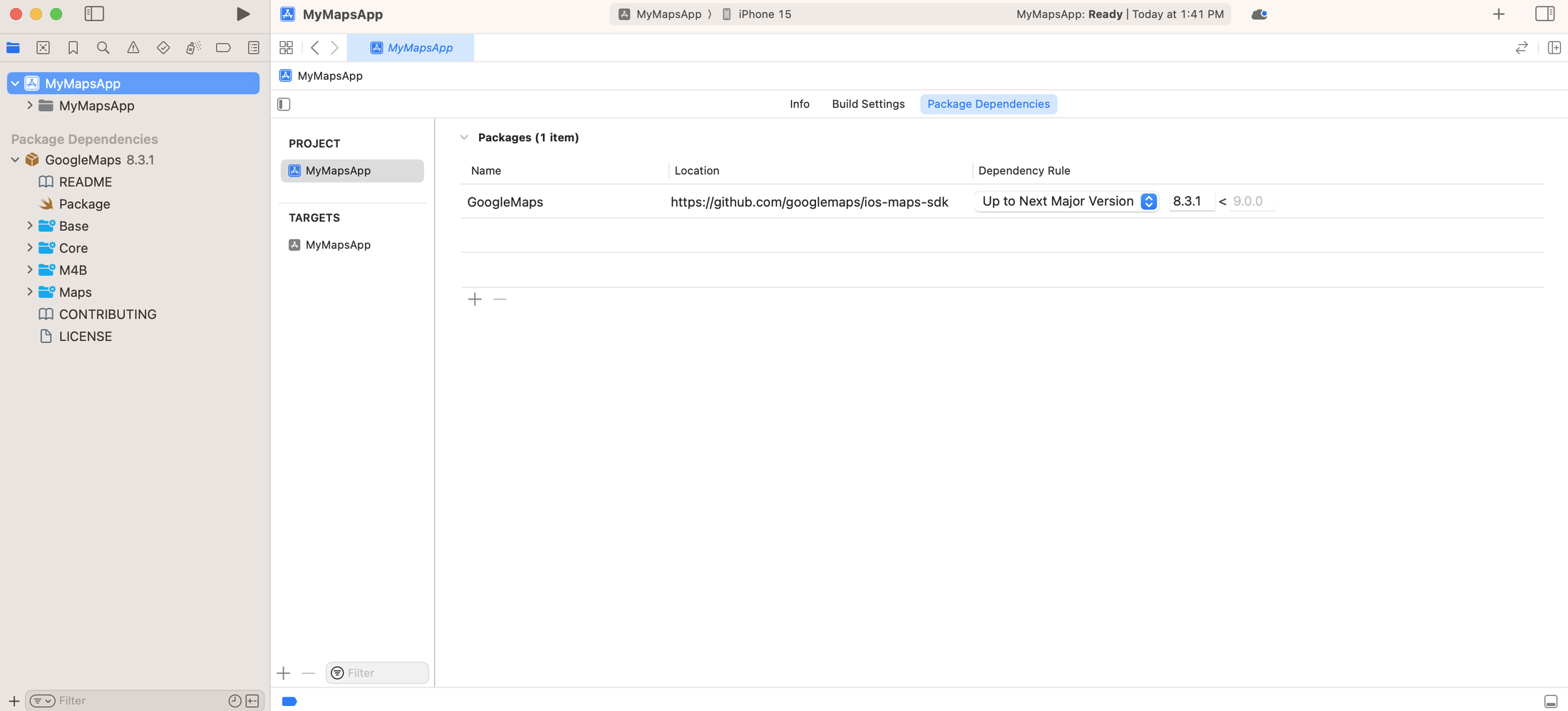The image size is (1568, 711).
Task: Expand the MyMapsApp folder group
Action: coord(29,106)
